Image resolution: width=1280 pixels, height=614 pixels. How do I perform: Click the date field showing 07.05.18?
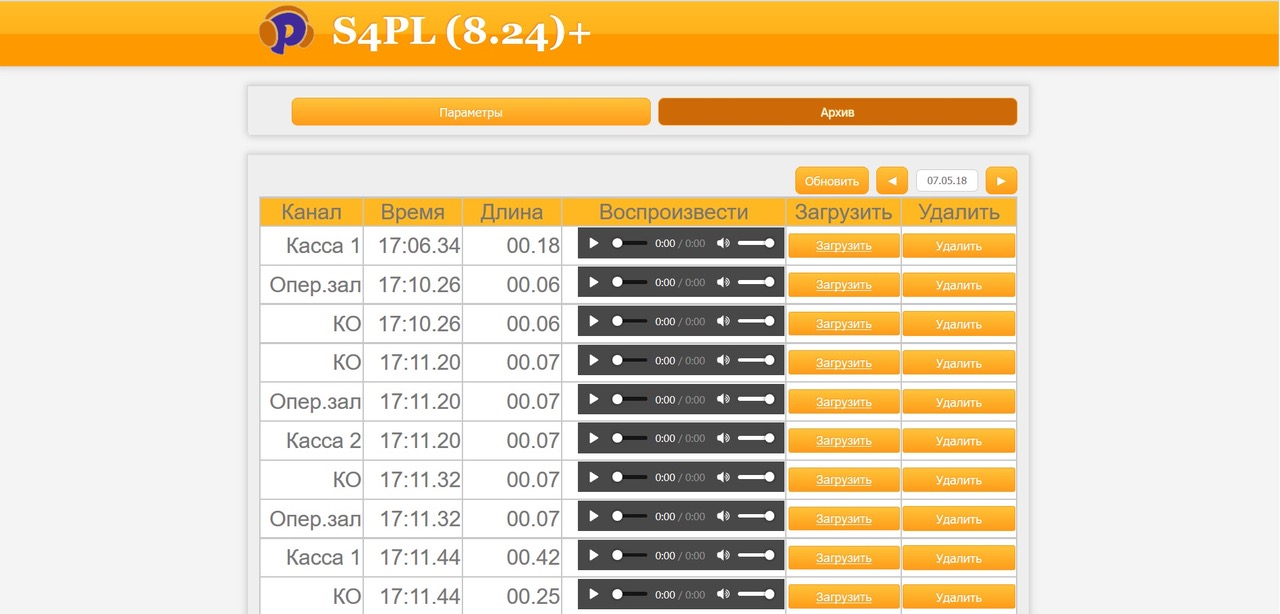point(946,181)
